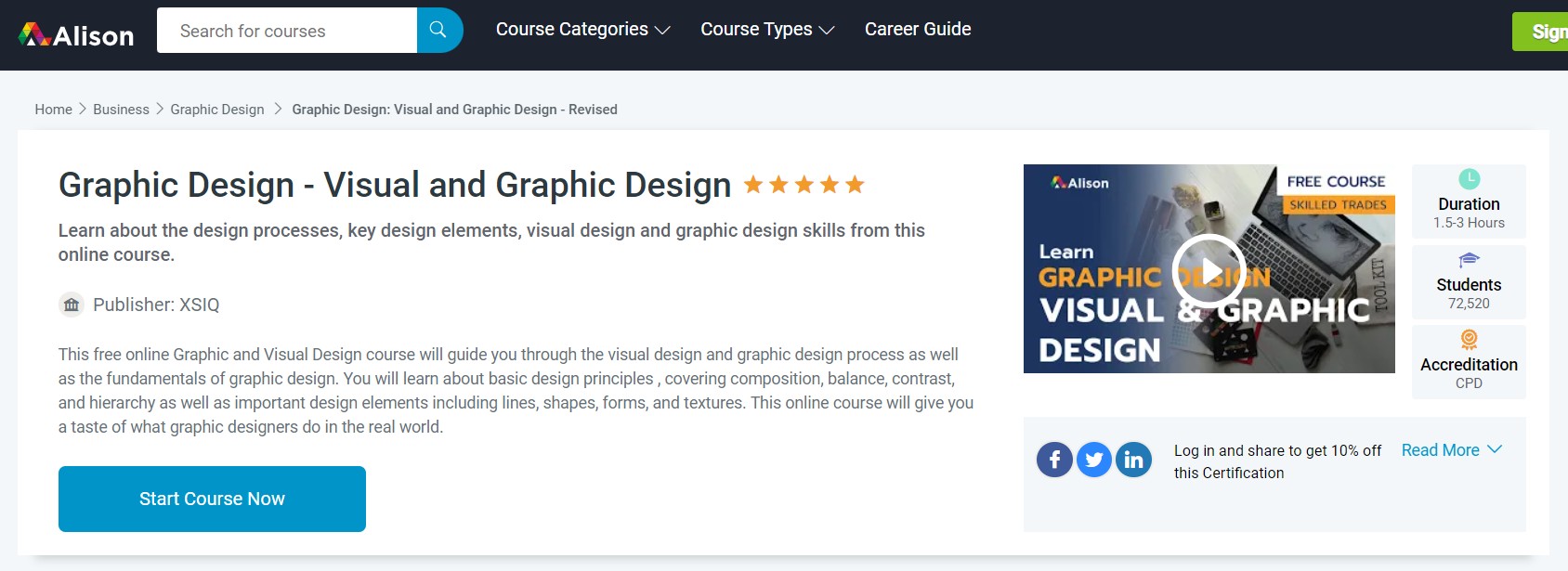Click the Alison logo in the video thumbnail

pyautogui.click(x=1079, y=183)
